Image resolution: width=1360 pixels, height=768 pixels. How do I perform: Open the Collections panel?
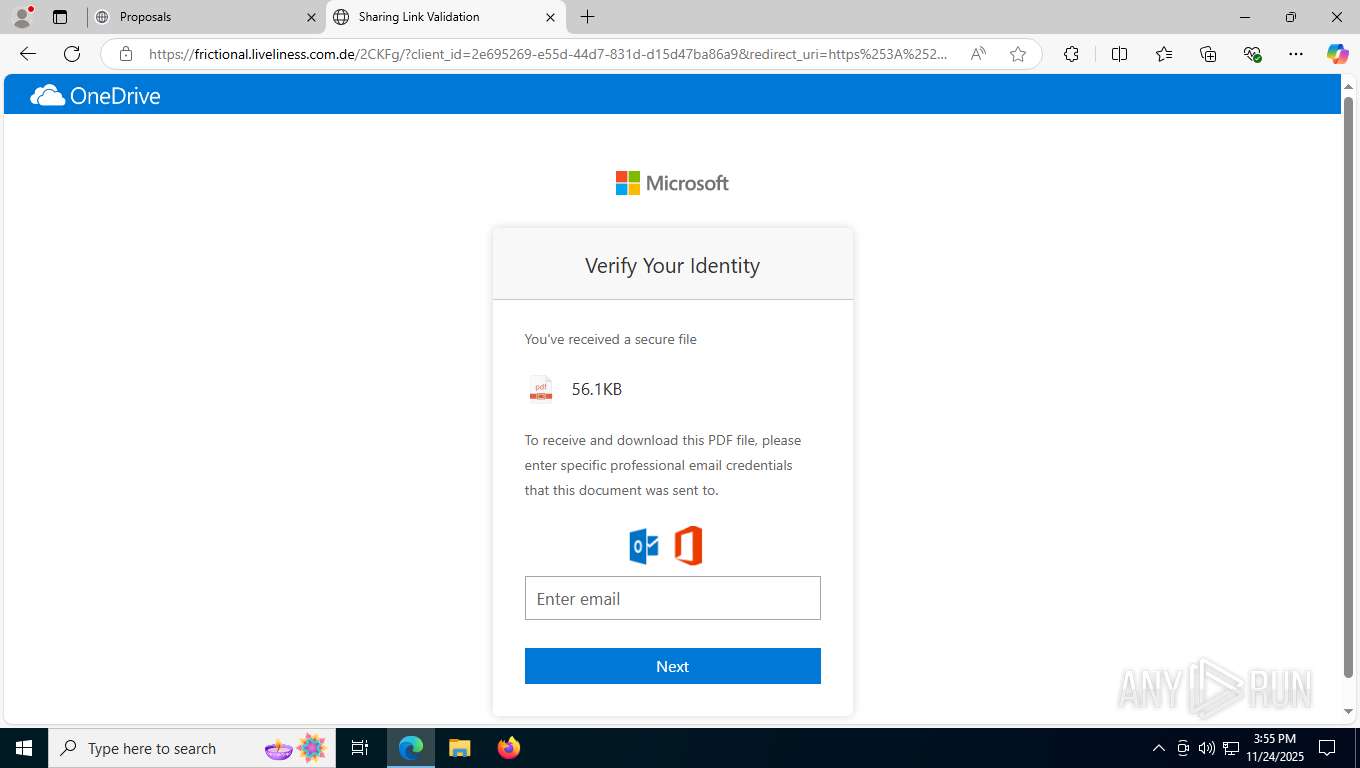(x=1208, y=54)
